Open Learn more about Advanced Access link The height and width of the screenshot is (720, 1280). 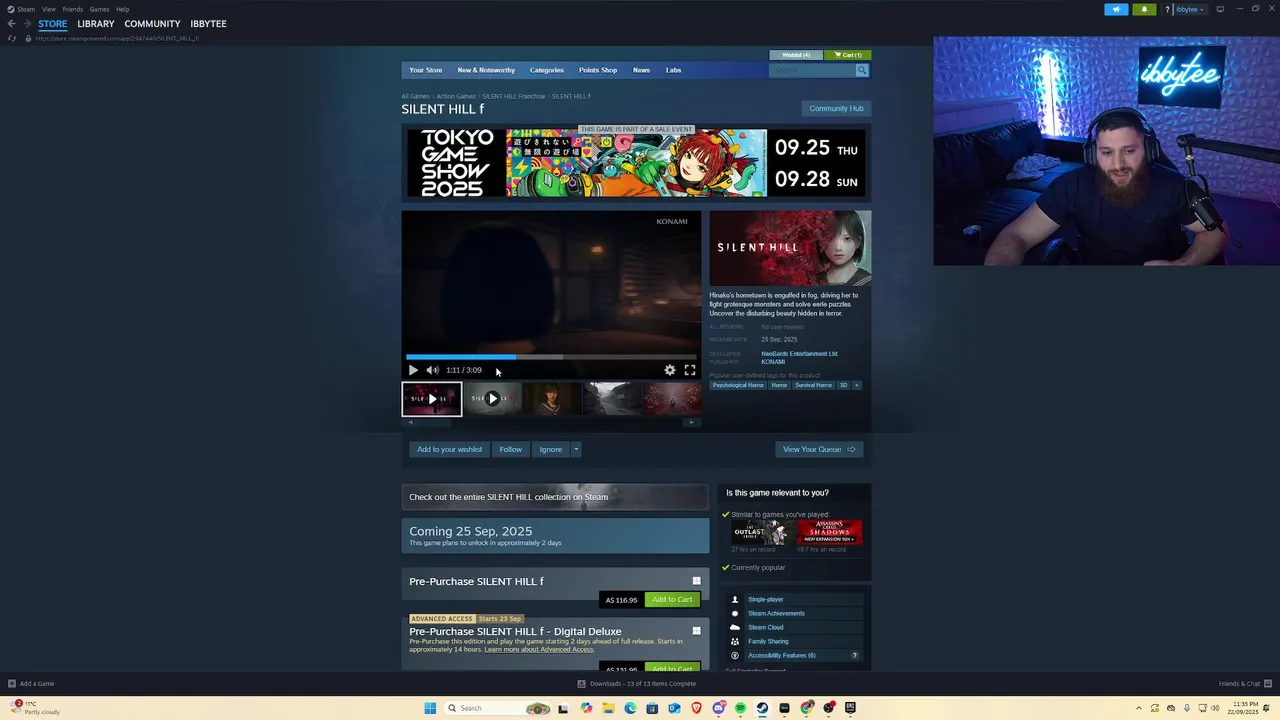coord(539,650)
